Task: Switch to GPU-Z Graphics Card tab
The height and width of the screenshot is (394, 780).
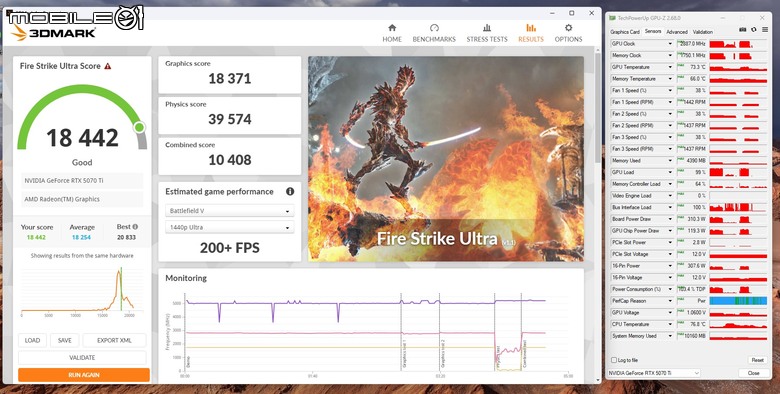Action: 625,32
